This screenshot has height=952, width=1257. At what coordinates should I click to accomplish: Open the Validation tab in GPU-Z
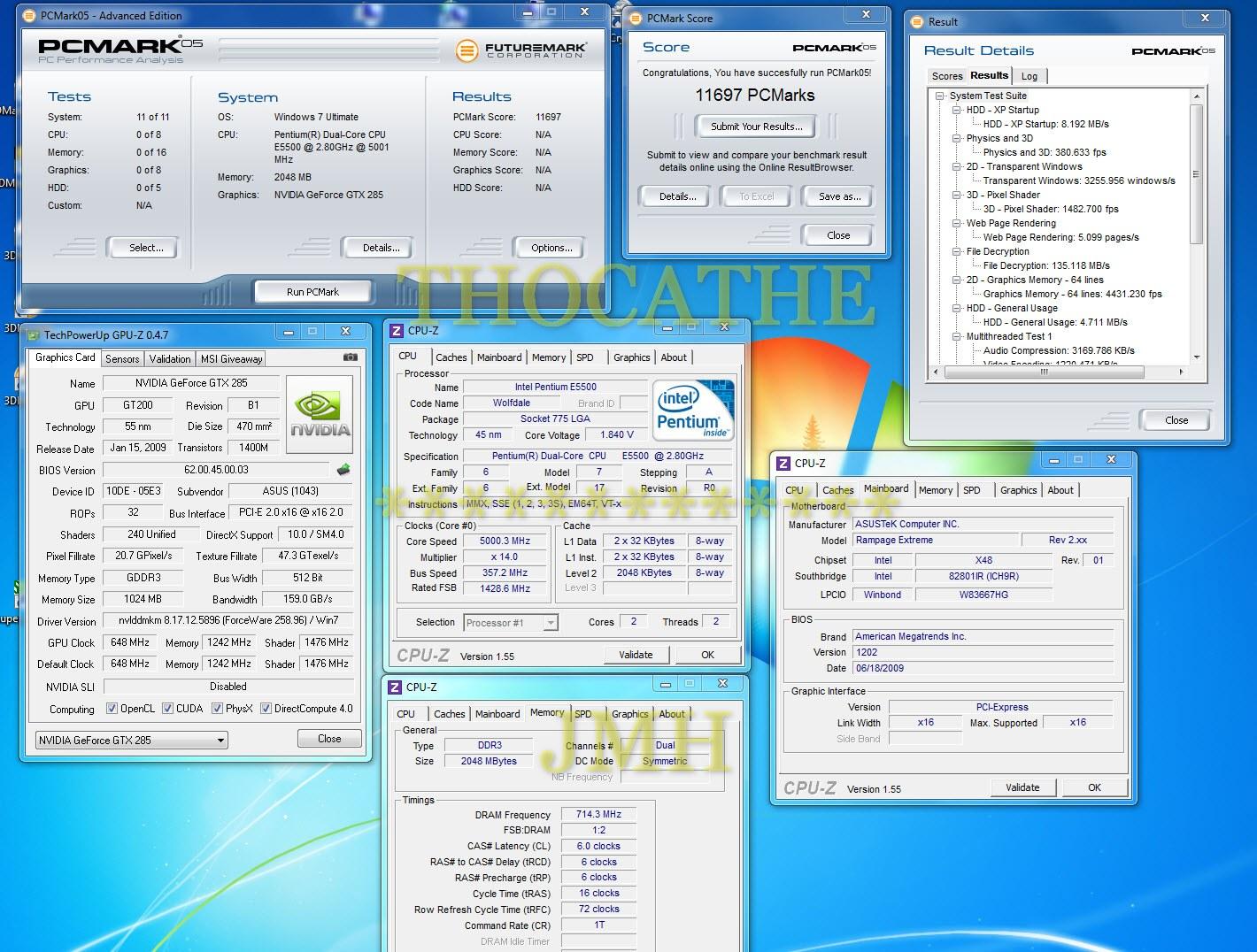[x=170, y=359]
